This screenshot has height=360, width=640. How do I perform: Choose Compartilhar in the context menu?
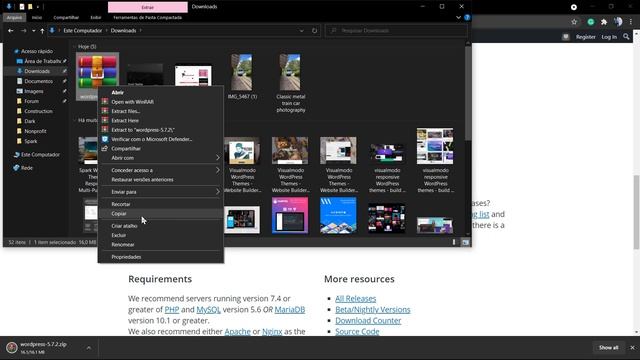[x=161, y=149]
